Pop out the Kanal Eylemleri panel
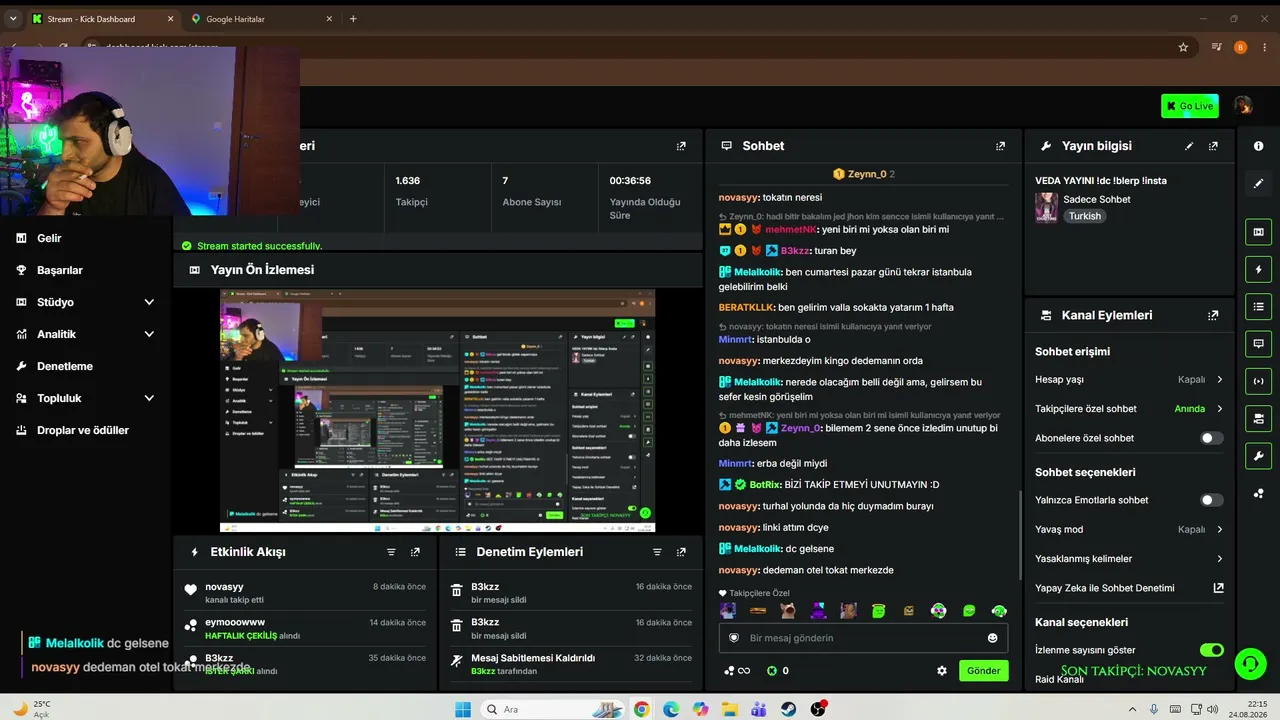The width and height of the screenshot is (1280, 720). point(1213,315)
